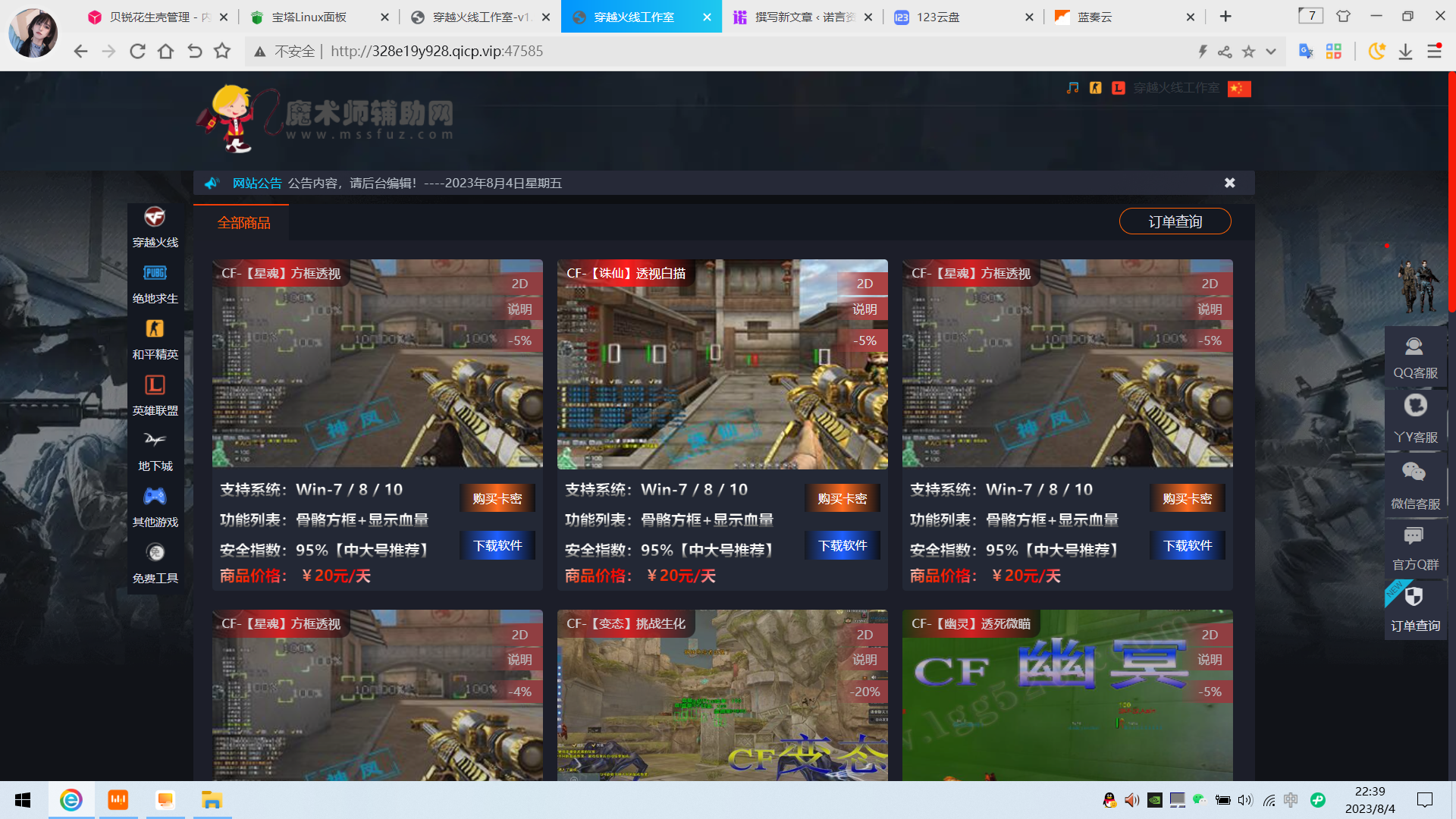Click the music note icon in header
The width and height of the screenshot is (1456, 819).
click(1072, 88)
